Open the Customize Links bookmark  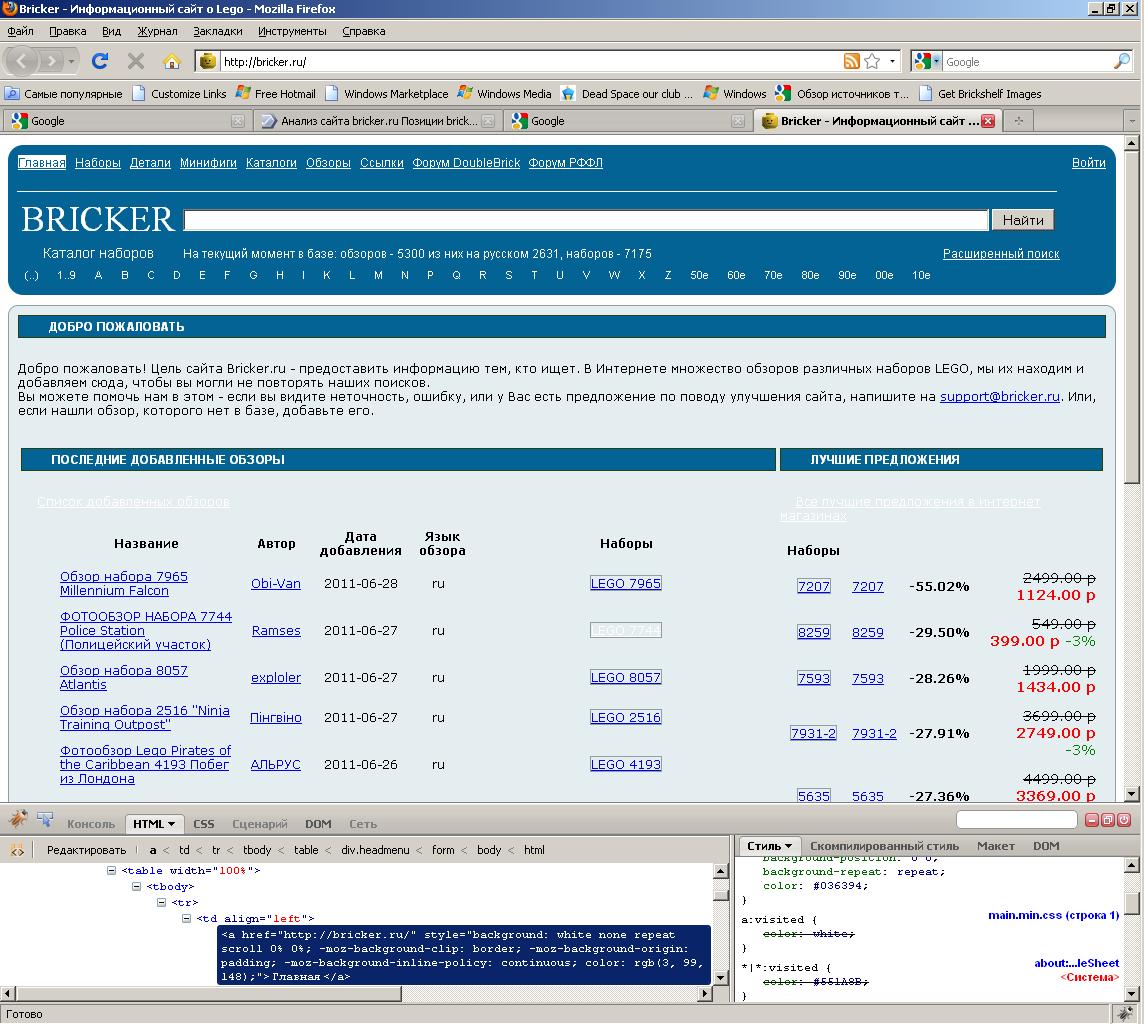(x=179, y=93)
